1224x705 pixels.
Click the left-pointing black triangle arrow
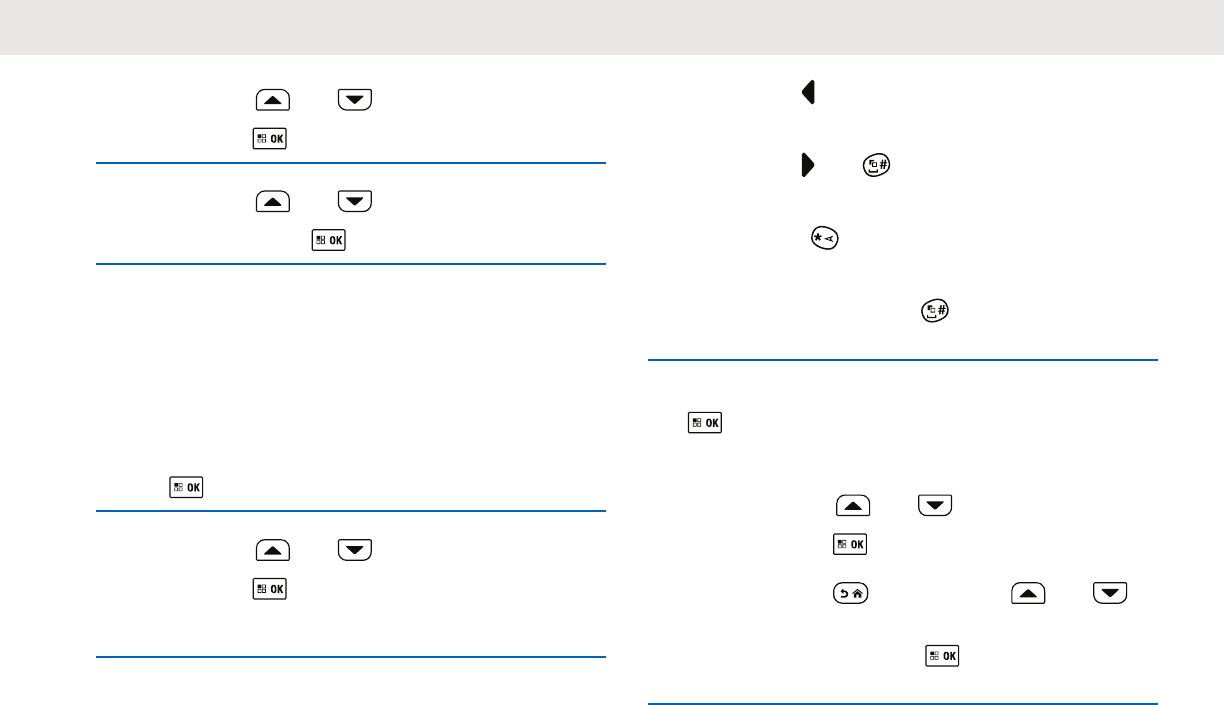point(808,93)
